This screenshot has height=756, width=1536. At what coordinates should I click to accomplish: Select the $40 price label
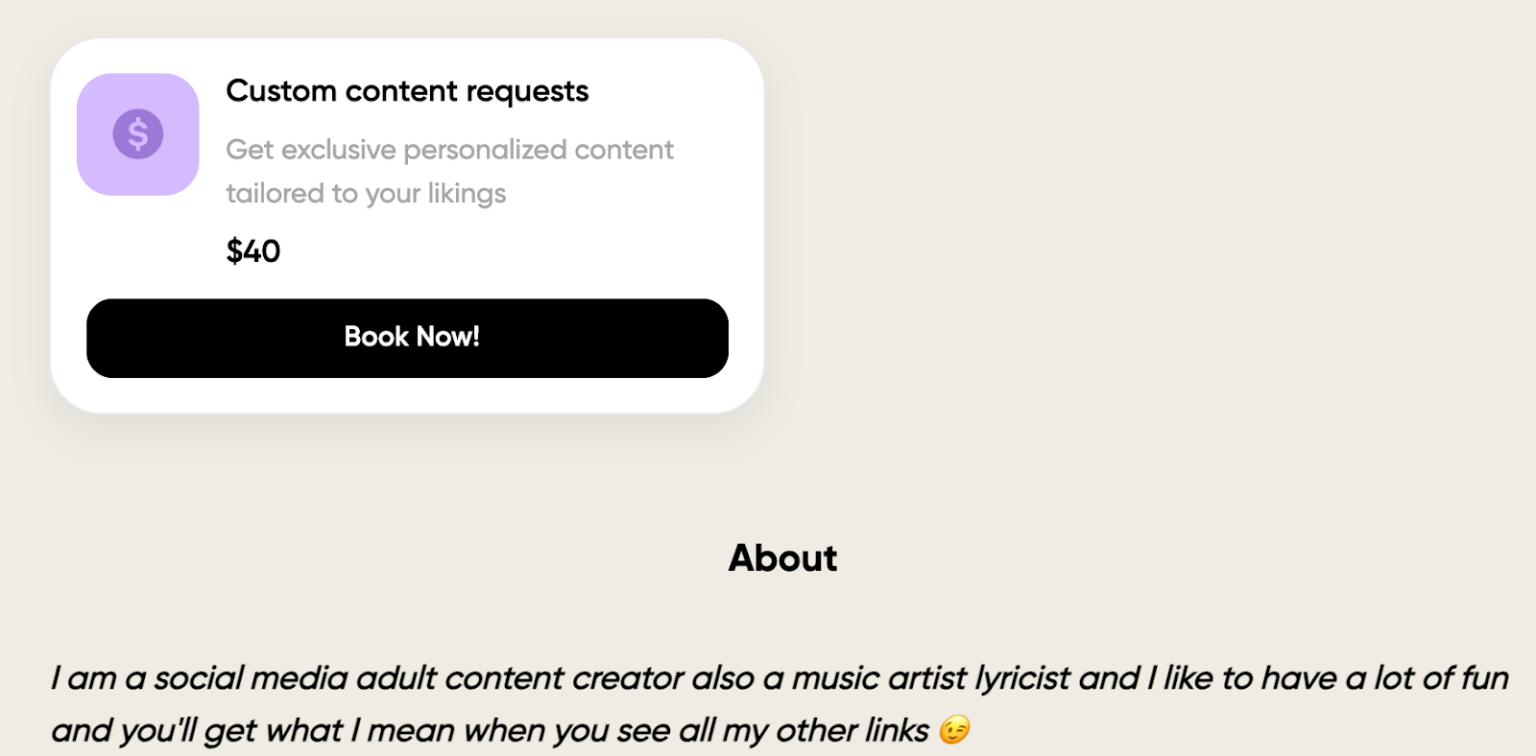point(253,251)
